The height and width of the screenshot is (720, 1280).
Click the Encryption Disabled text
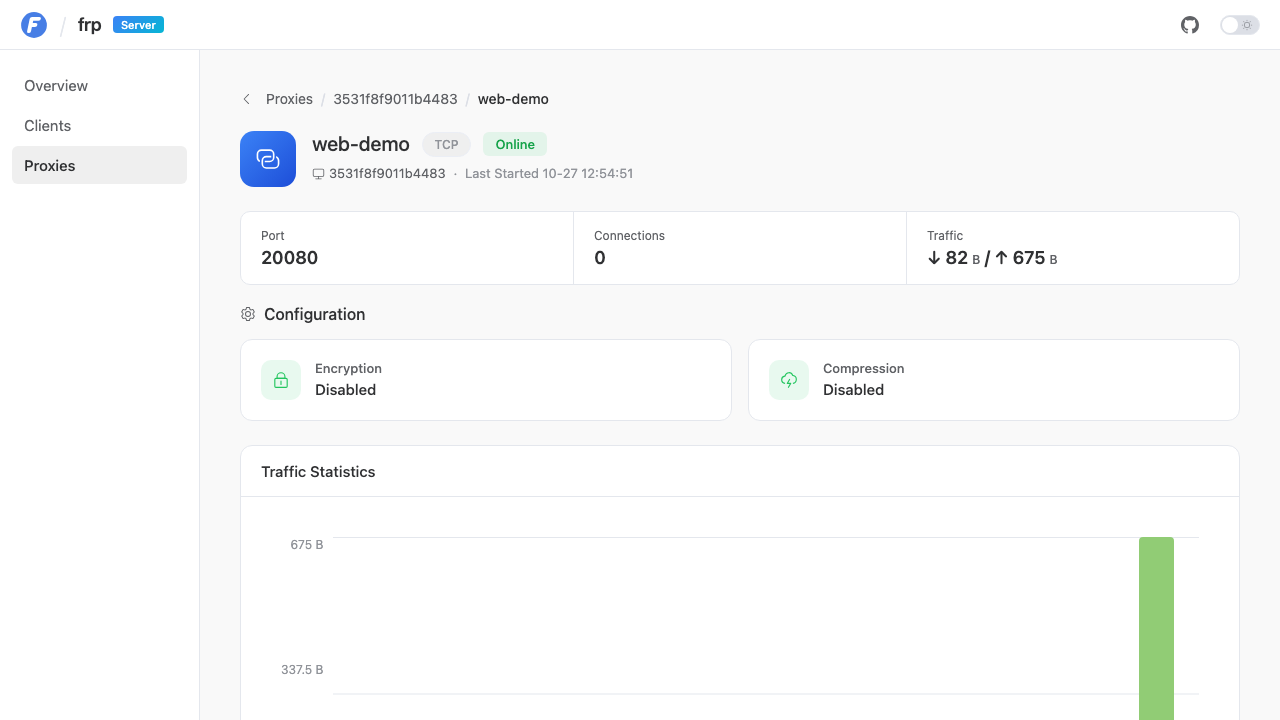[x=345, y=390]
